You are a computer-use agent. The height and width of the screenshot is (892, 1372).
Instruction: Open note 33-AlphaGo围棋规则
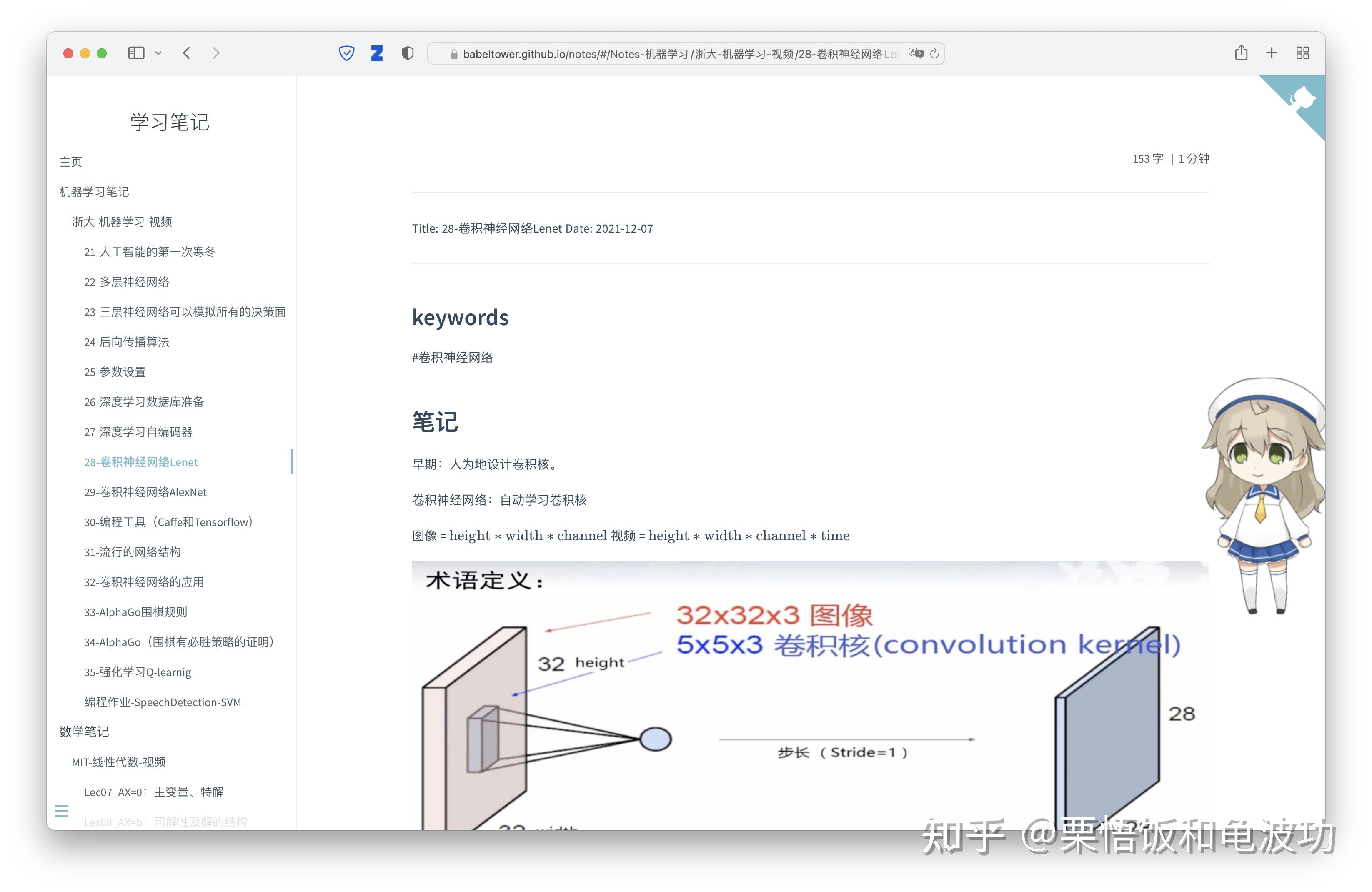[x=135, y=612]
